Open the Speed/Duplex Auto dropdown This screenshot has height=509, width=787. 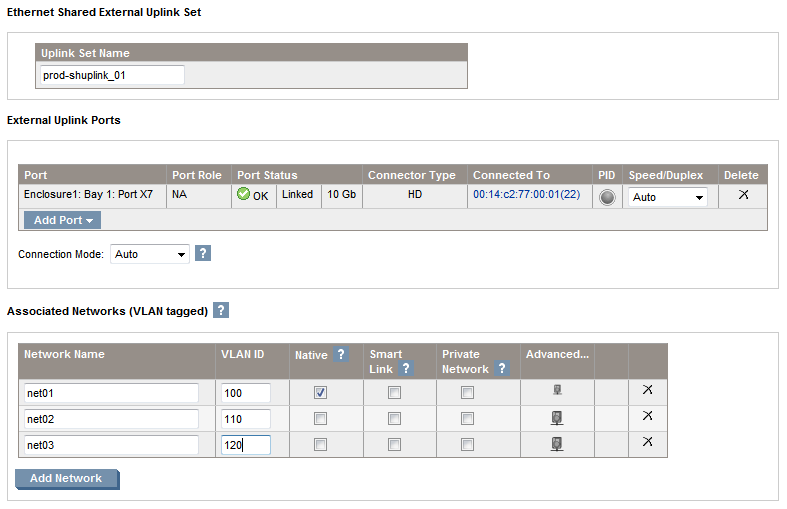[x=668, y=197]
